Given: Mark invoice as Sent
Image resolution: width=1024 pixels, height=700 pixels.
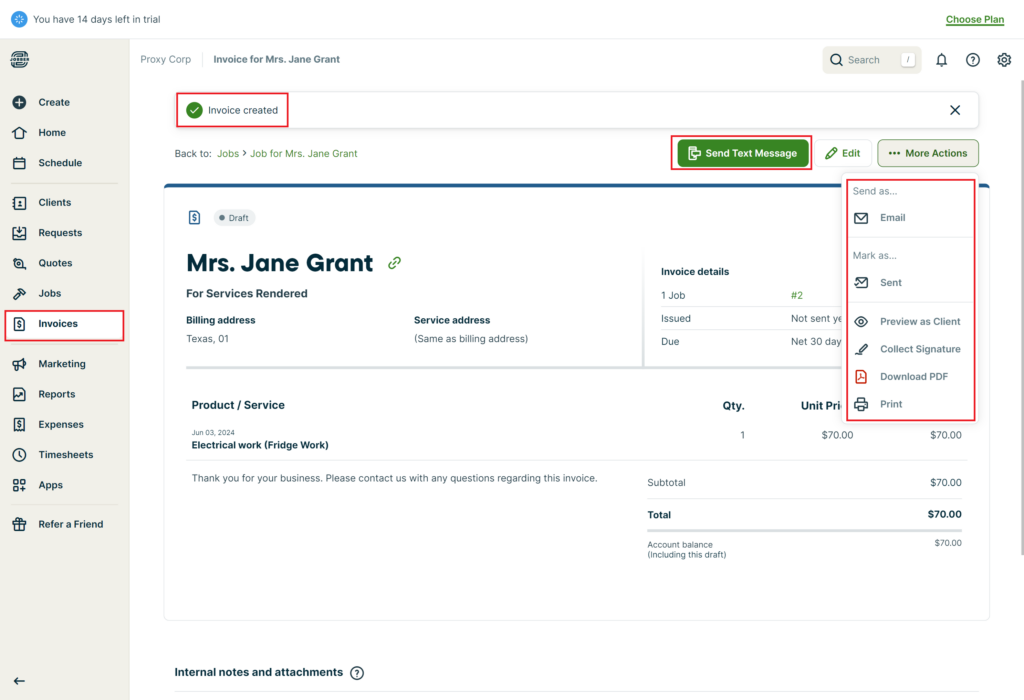Looking at the screenshot, I should (910, 283).
